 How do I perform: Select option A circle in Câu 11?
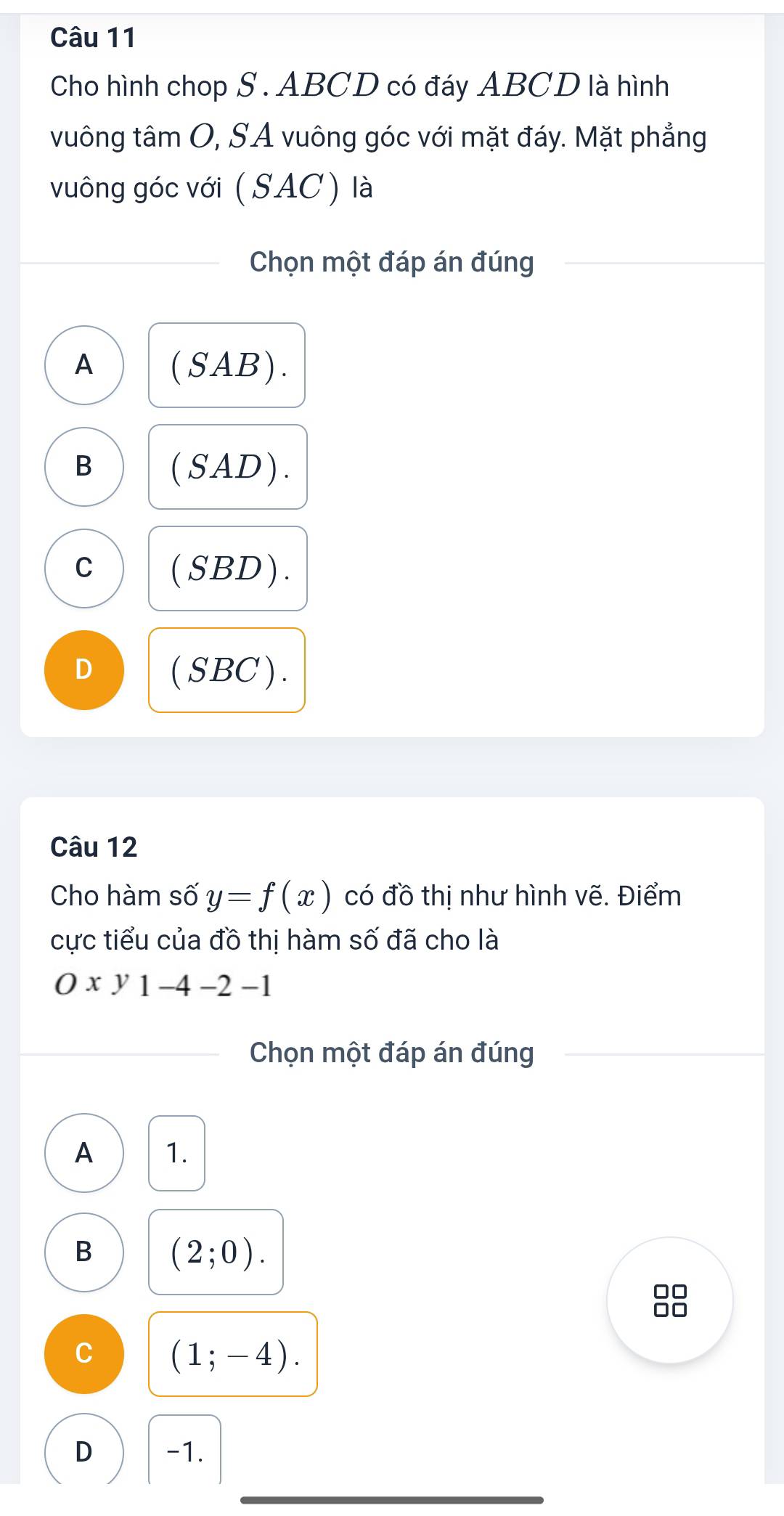[x=84, y=365]
